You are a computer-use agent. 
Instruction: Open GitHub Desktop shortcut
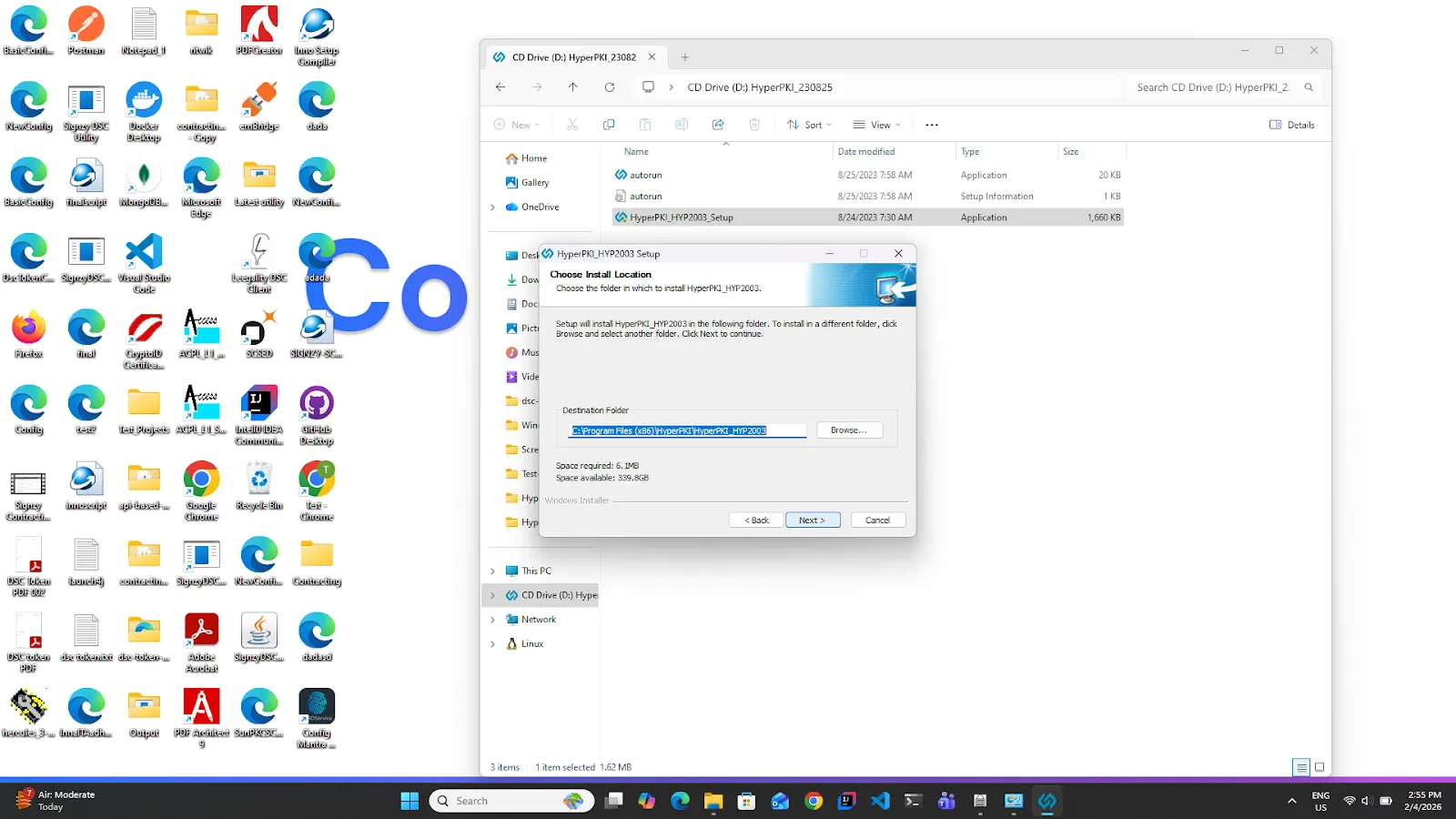317,415
